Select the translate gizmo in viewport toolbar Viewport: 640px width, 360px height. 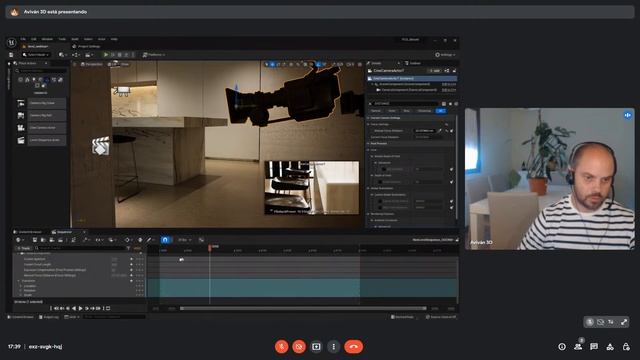[273, 64]
